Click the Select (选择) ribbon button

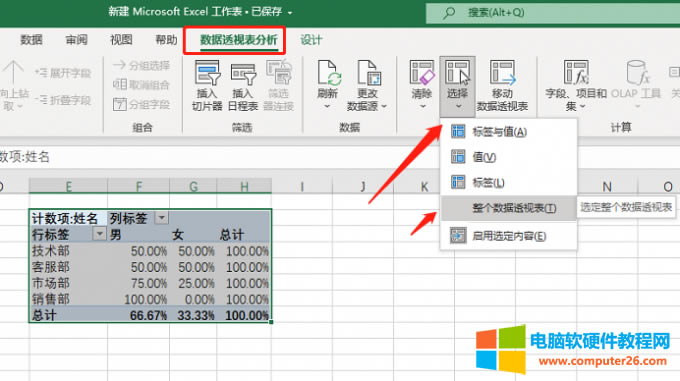coord(458,85)
